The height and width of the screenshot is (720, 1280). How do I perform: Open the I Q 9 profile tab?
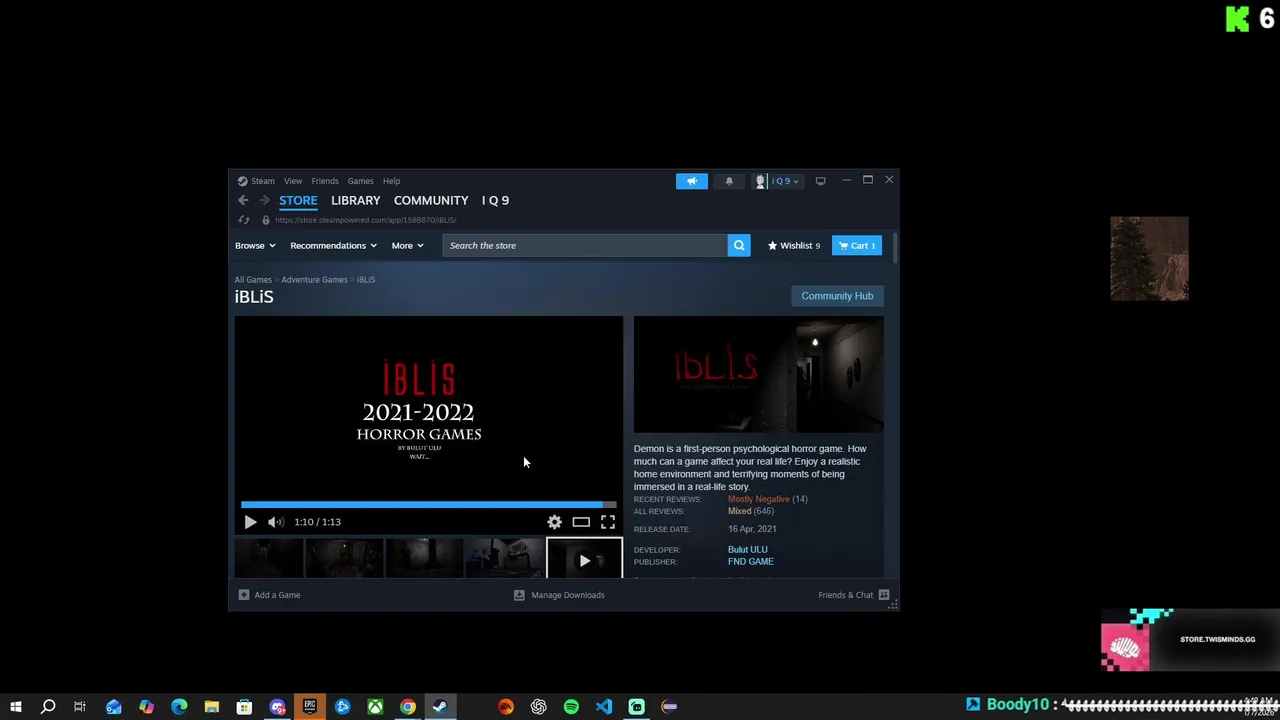[495, 200]
